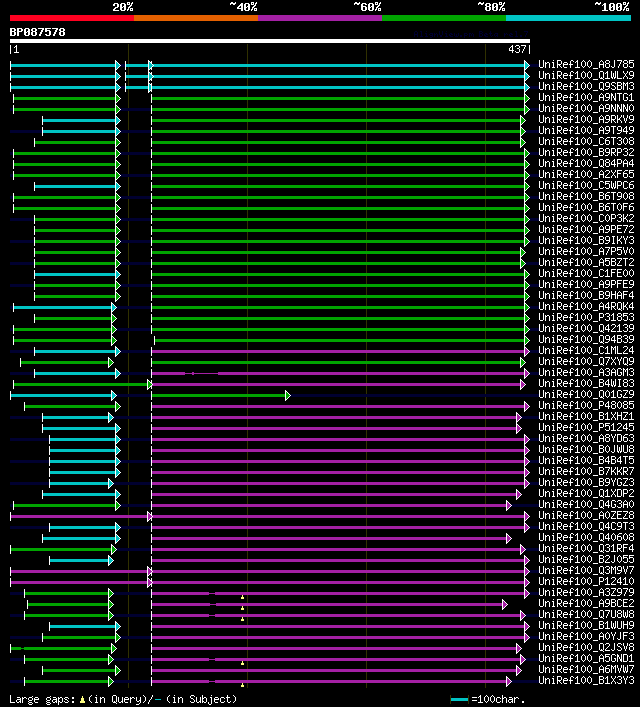This screenshot has width=640, height=707.
Task: Open hit UniRef100_Q1WLX9
Action: (586, 75)
